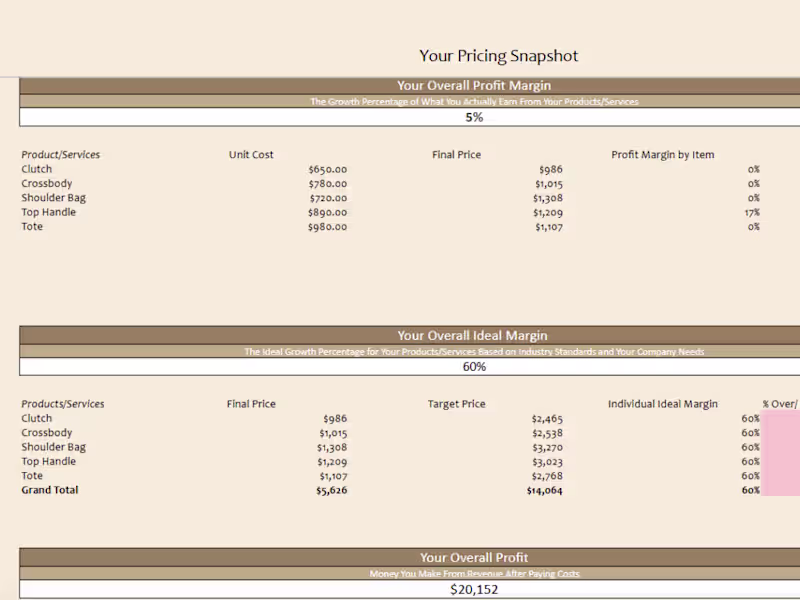The width and height of the screenshot is (800, 600).
Task: Click the Top Handle unit cost $890.00
Action: pyautogui.click(x=328, y=212)
